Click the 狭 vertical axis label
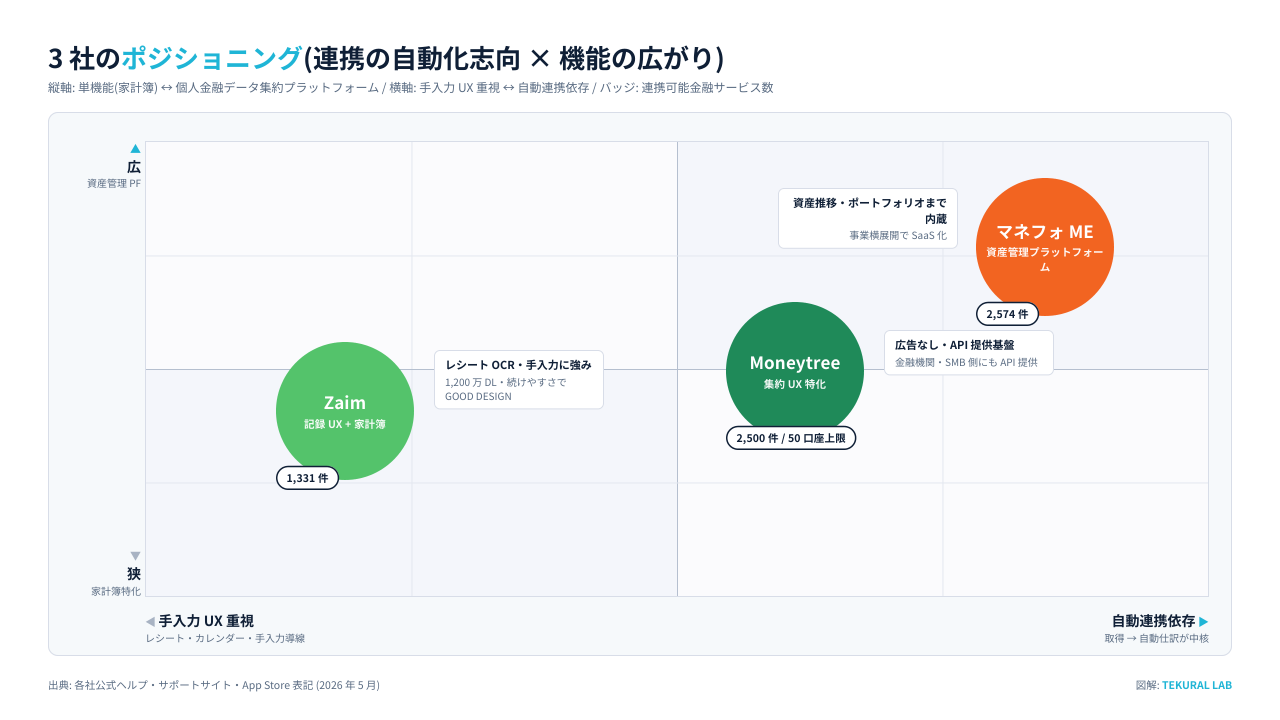 tap(134, 574)
